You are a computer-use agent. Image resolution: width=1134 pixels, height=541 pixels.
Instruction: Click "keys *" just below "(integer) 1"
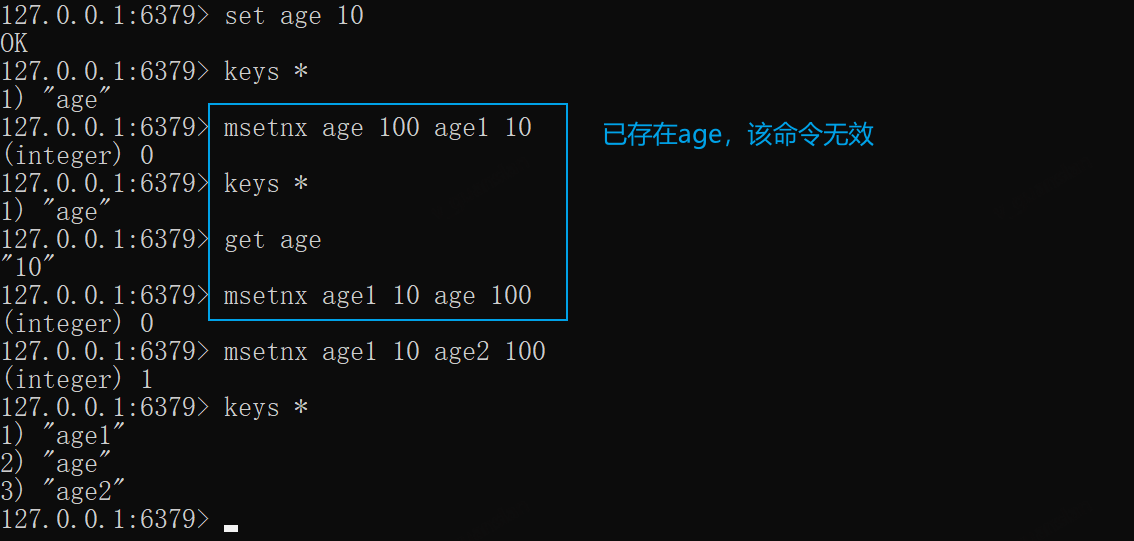pos(265,408)
